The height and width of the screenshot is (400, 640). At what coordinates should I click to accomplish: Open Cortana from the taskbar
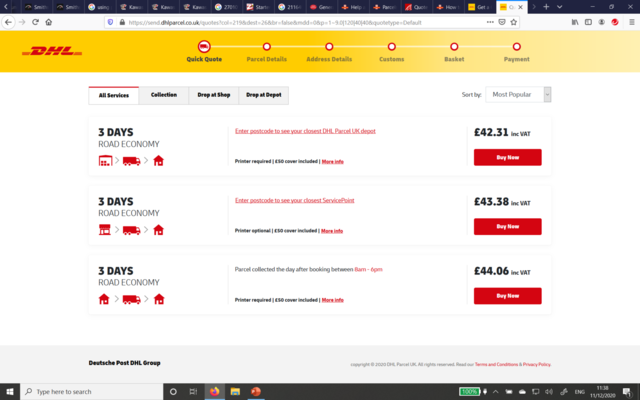(173, 392)
